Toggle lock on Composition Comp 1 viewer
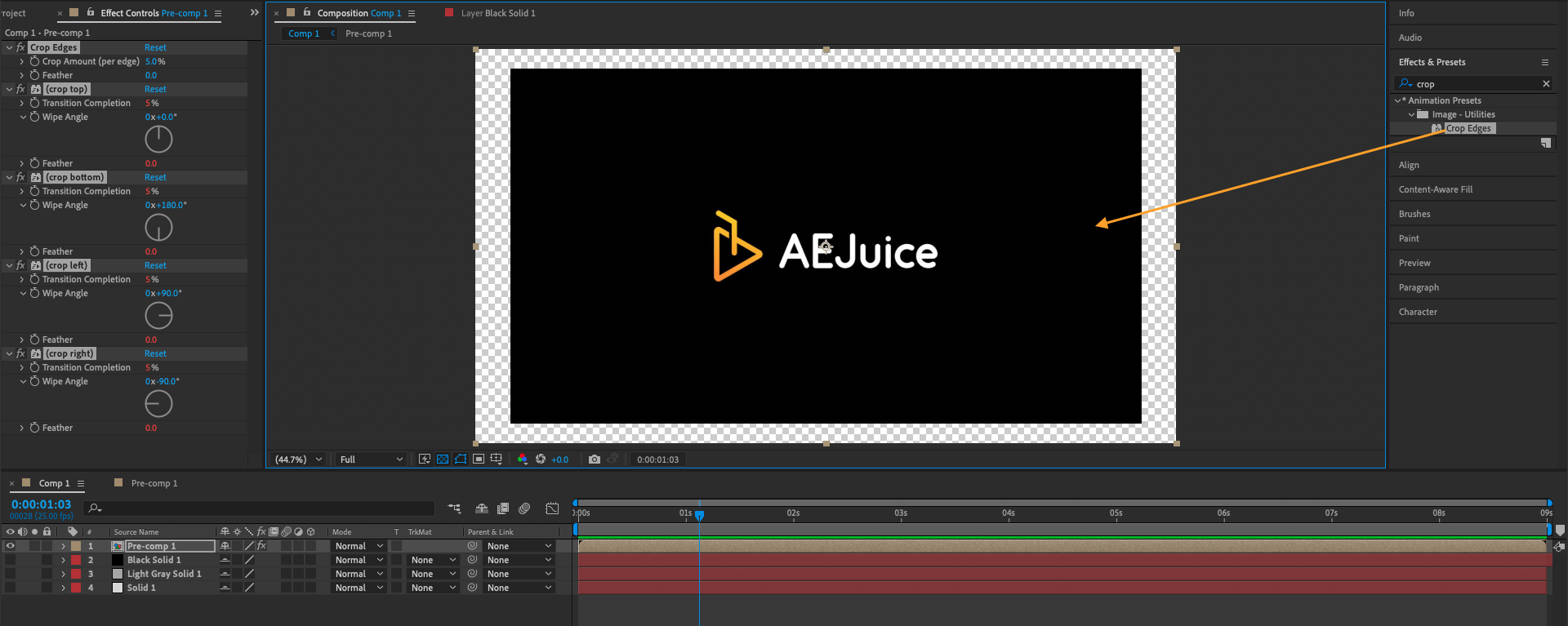Screen dimensions: 1568x626 pyautogui.click(x=307, y=12)
